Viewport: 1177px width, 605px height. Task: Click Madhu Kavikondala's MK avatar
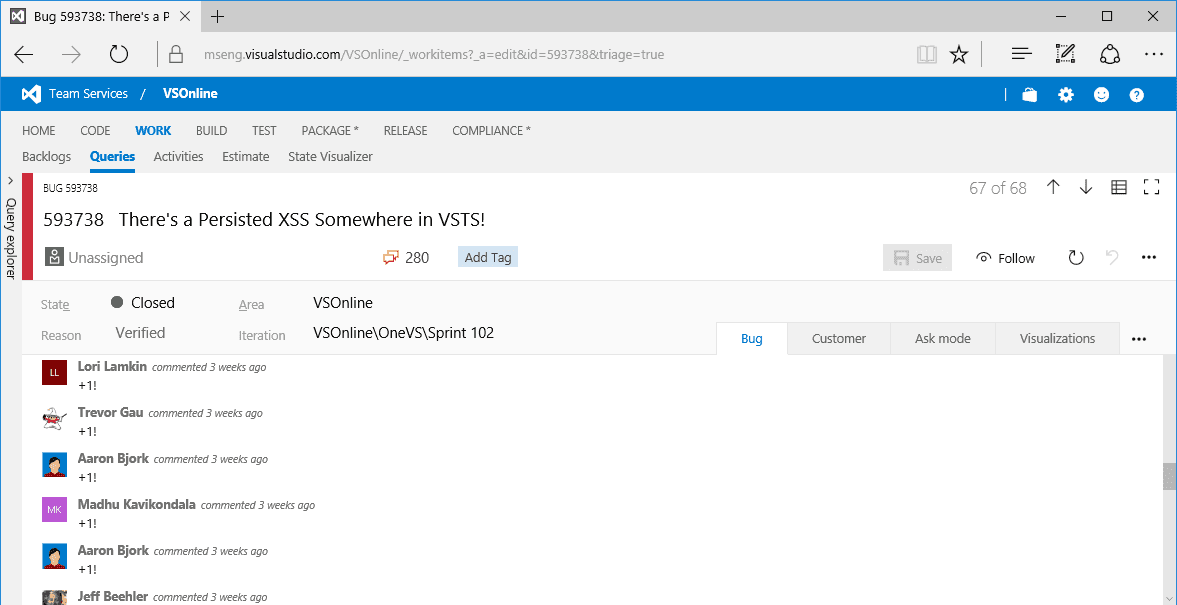(x=54, y=510)
